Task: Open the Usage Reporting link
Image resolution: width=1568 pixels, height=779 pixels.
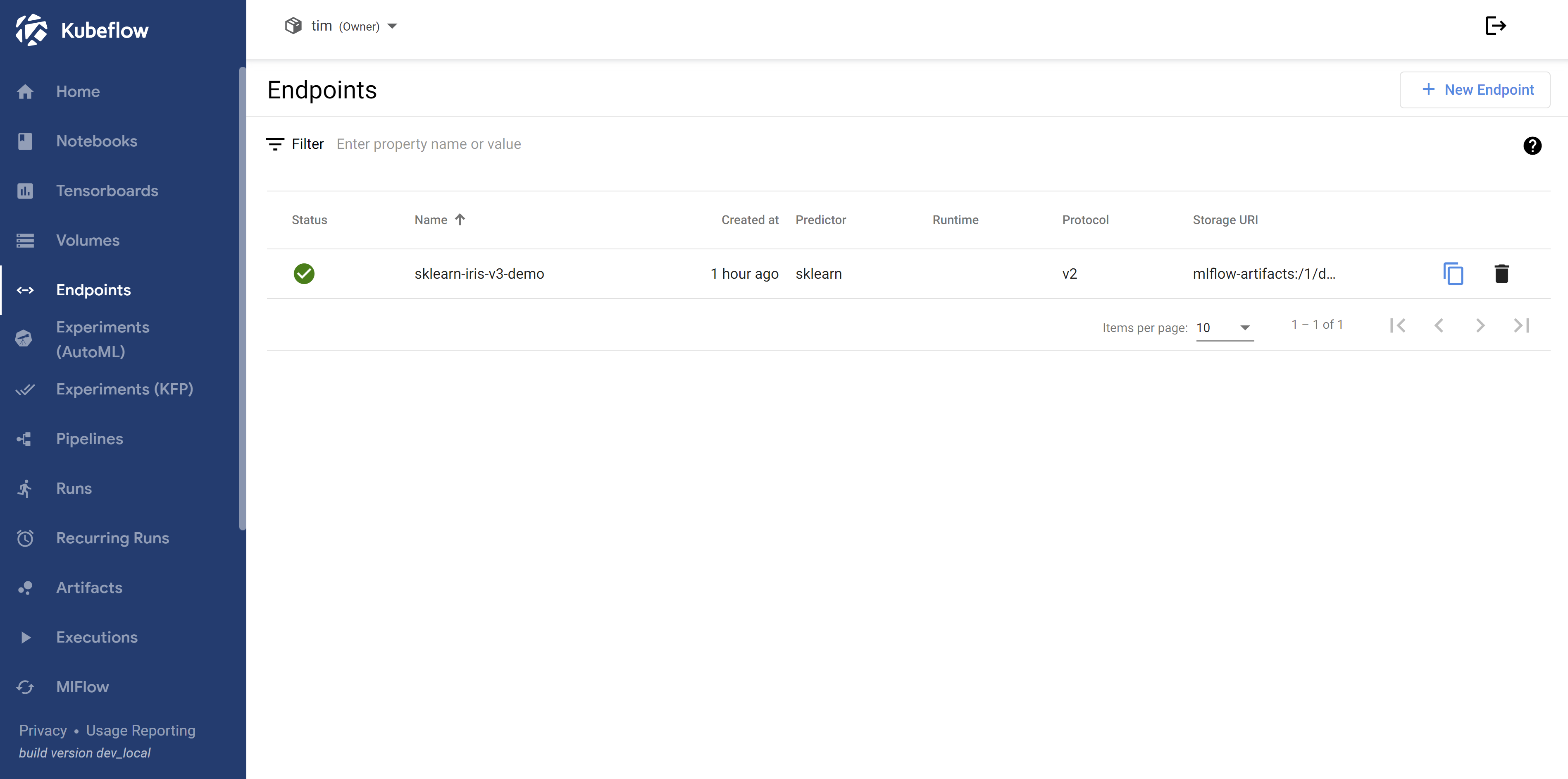Action: [x=141, y=730]
